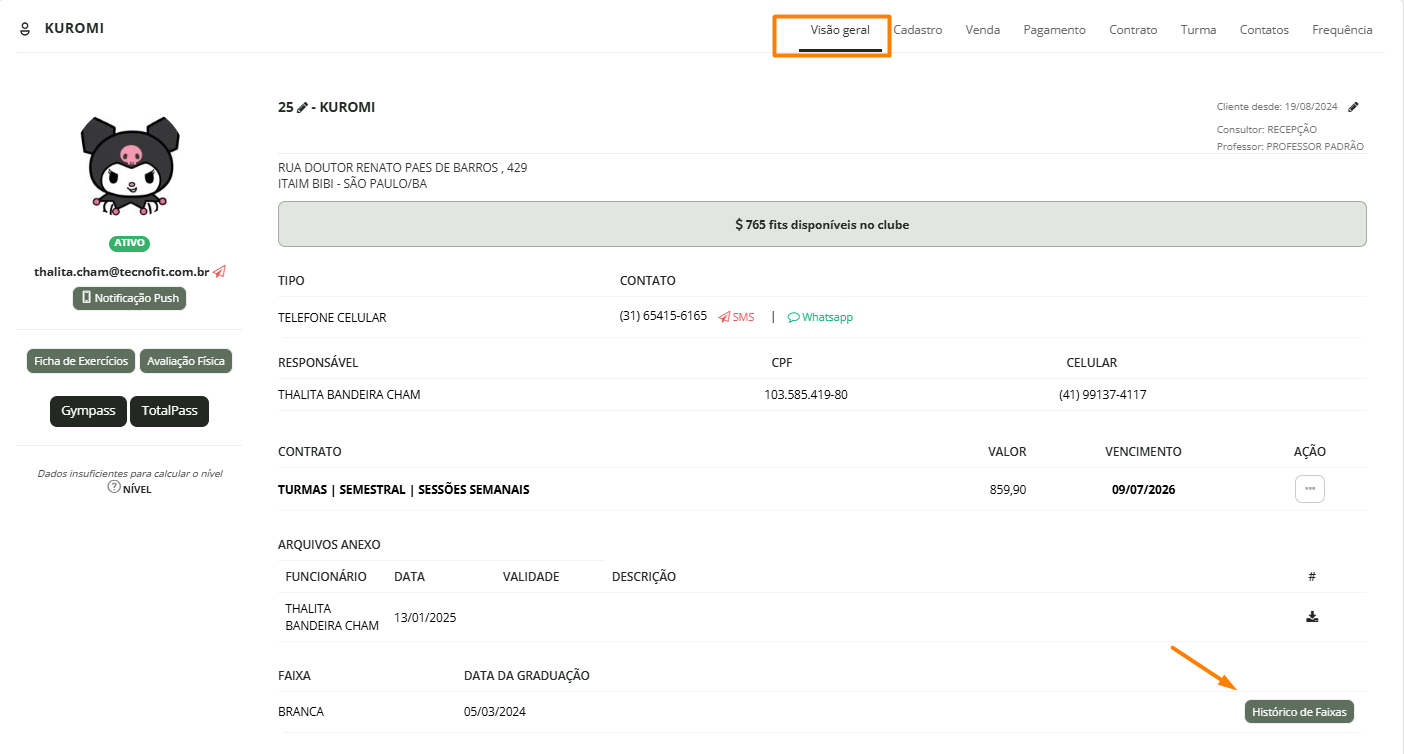Click the address line RUA DOUTOR RENATO PAES DE BARROS

402,168
